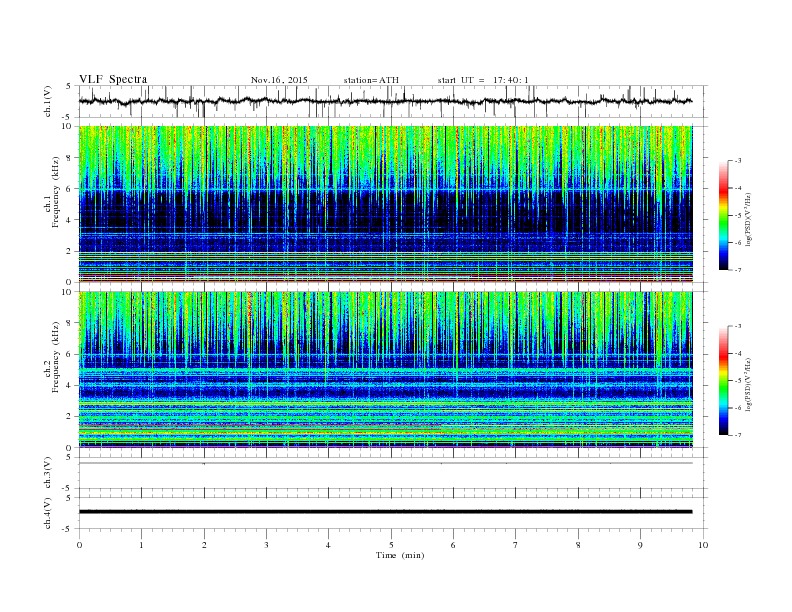Viewport: 792px width, 612px height.
Task: Click the '-7' value on ch.2 colorbar
Action: coord(738,435)
